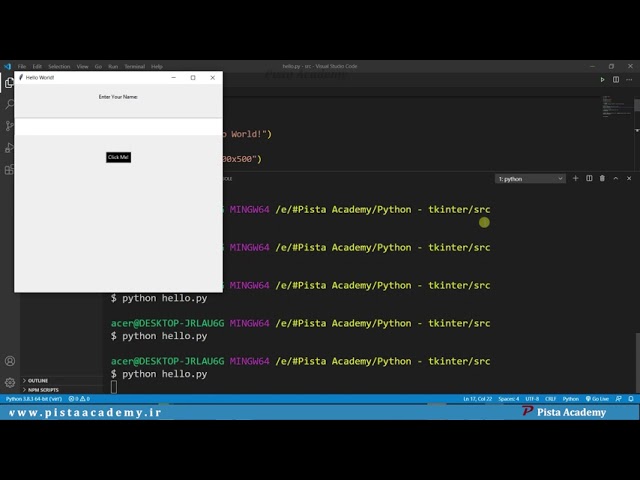Open the Explorer icon in activity bar
Image resolution: width=640 pixels, height=480 pixels.
click(9, 83)
